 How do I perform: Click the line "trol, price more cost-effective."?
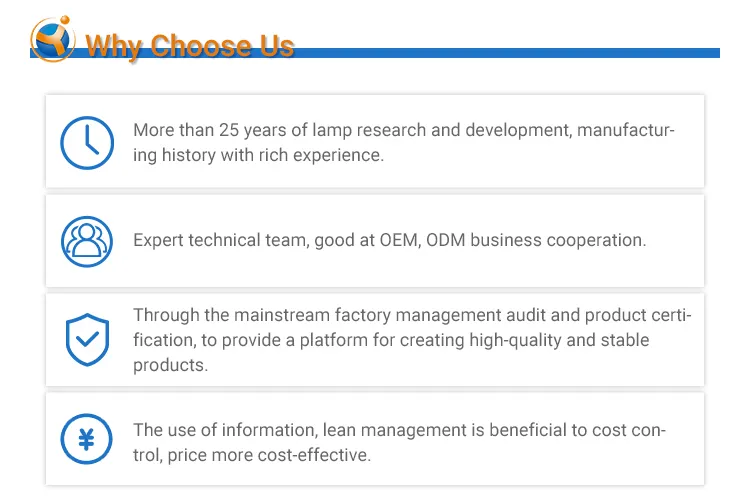[251, 455]
